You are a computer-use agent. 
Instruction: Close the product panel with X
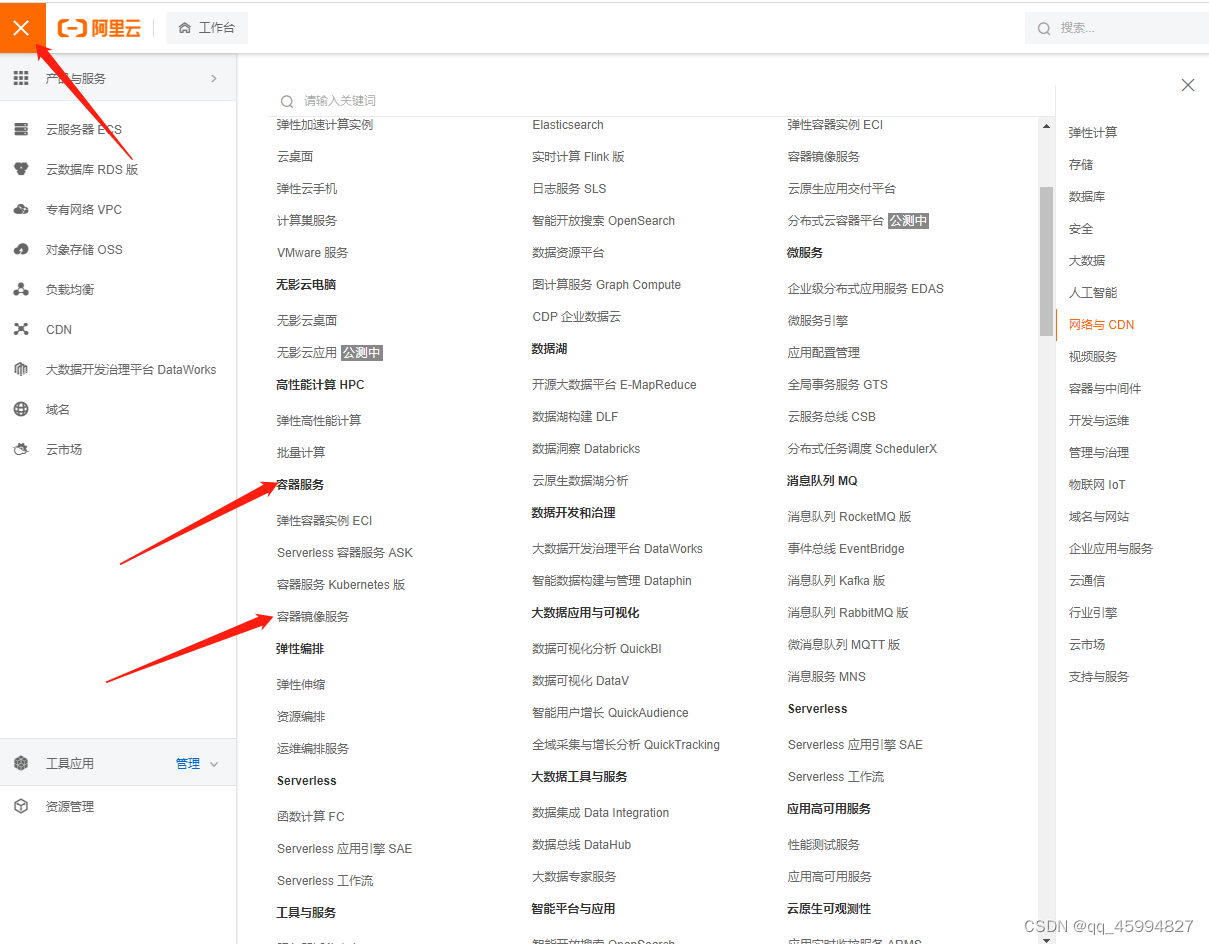(x=1188, y=85)
